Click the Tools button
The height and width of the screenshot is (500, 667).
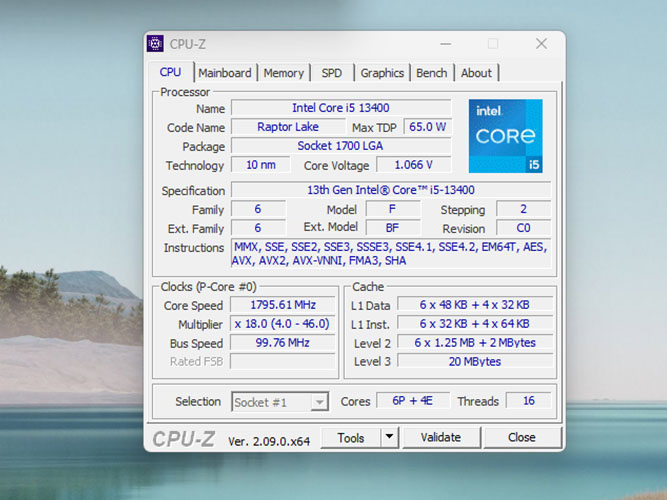tap(351, 437)
